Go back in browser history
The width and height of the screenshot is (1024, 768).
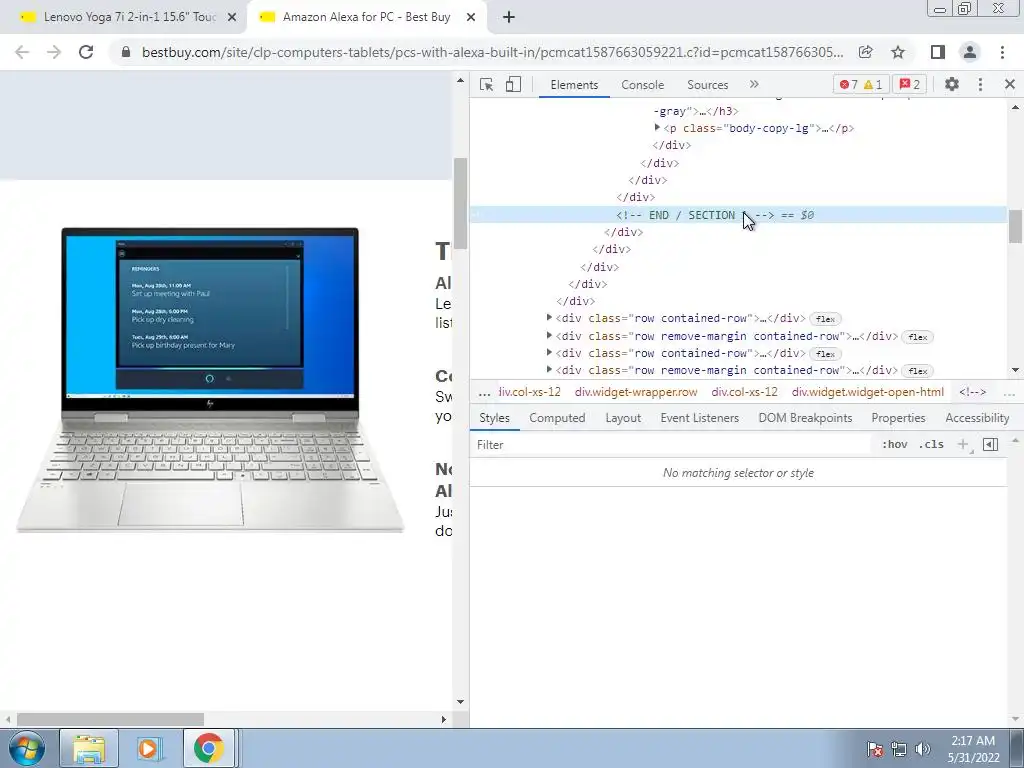point(22,52)
